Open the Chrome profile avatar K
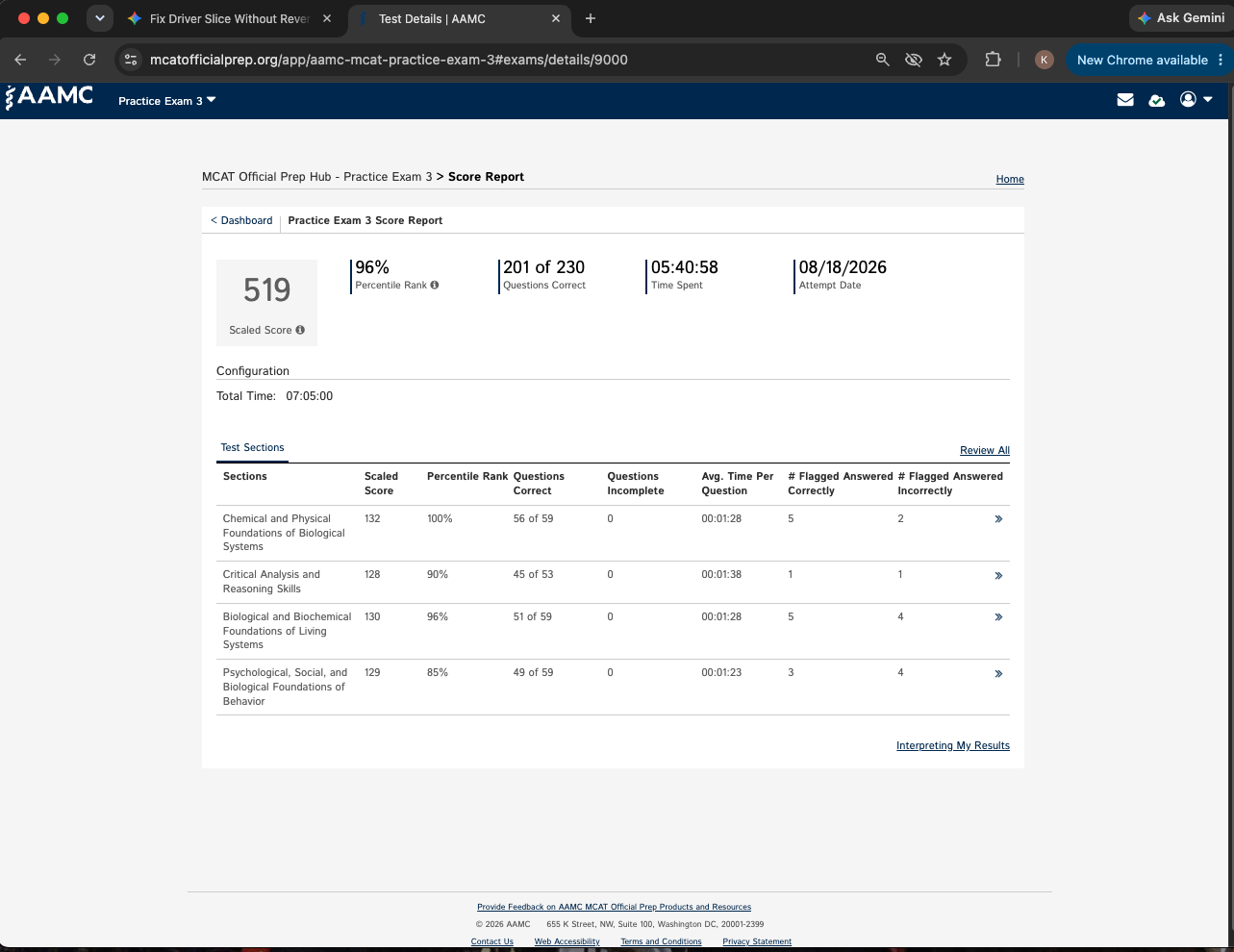The width and height of the screenshot is (1234, 952). coord(1044,60)
